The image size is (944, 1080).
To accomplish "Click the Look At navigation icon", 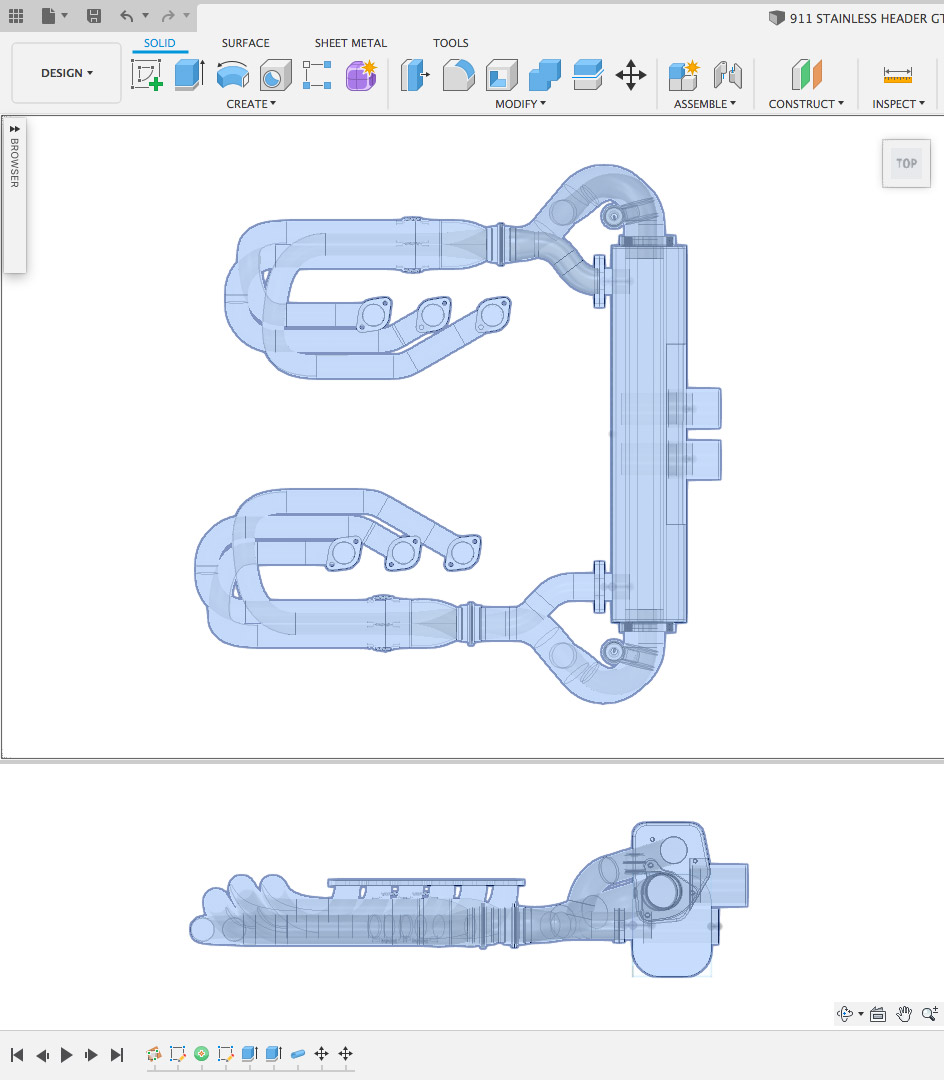I will [878, 1014].
